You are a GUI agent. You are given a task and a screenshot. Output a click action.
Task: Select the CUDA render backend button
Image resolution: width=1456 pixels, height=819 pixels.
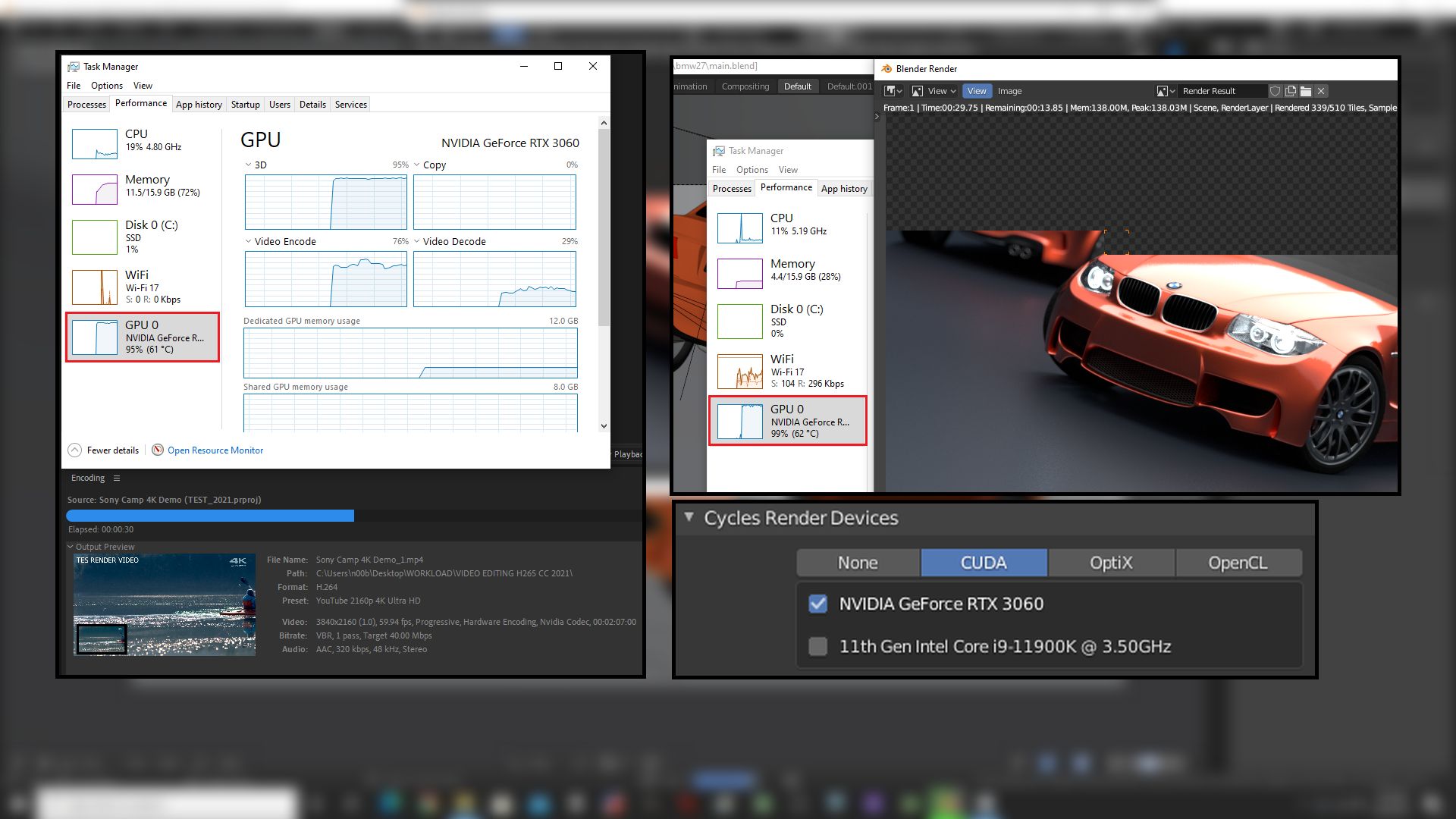984,562
